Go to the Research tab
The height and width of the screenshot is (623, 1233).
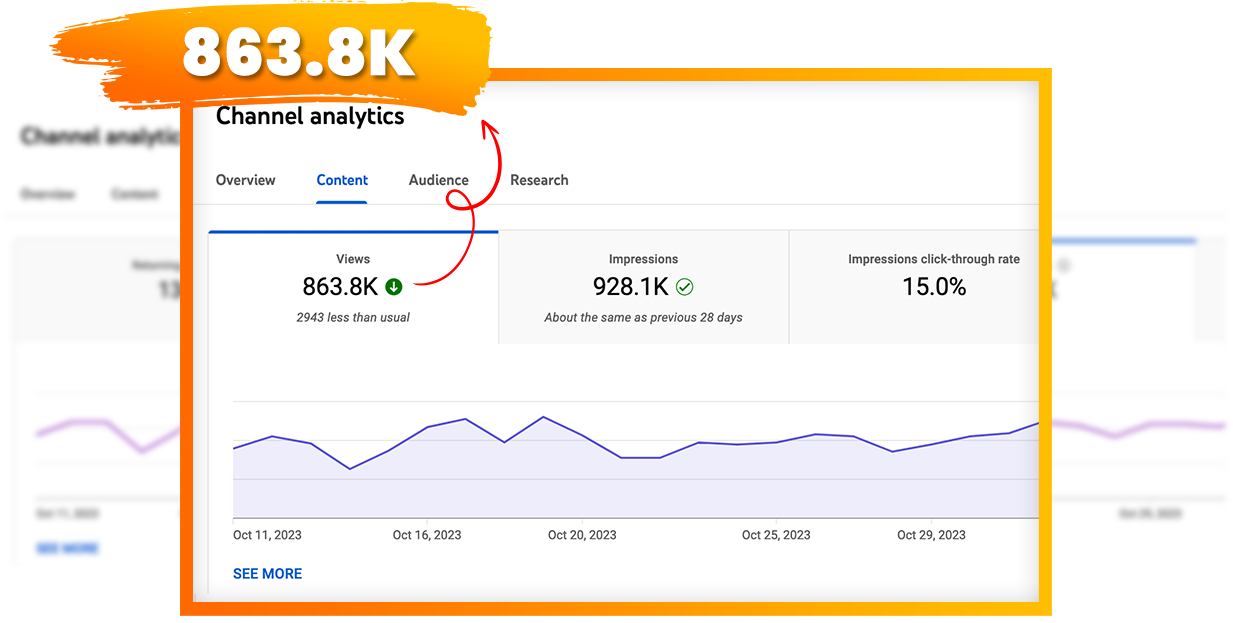[539, 180]
